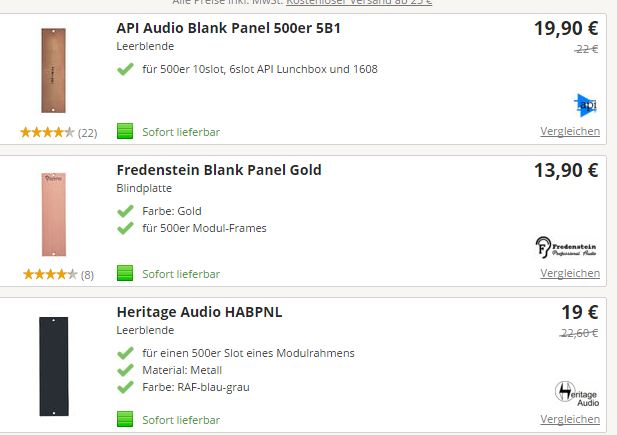Click green availability icon for Heritage HABPNL
Viewport: 617px width, 435px height.
pos(125,419)
